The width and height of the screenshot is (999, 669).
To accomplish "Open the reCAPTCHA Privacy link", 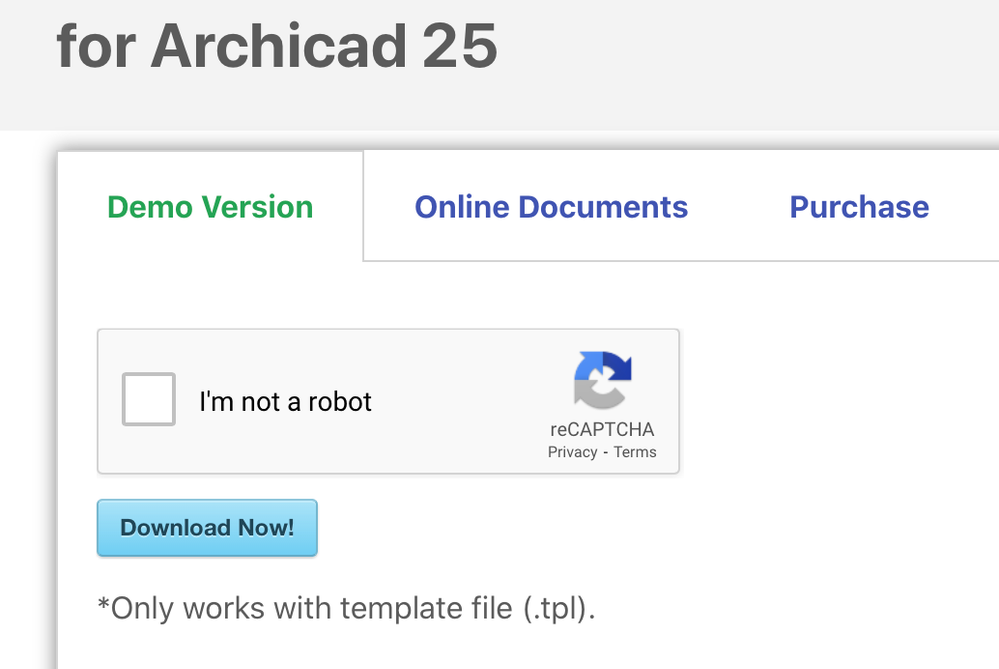I will (572, 452).
